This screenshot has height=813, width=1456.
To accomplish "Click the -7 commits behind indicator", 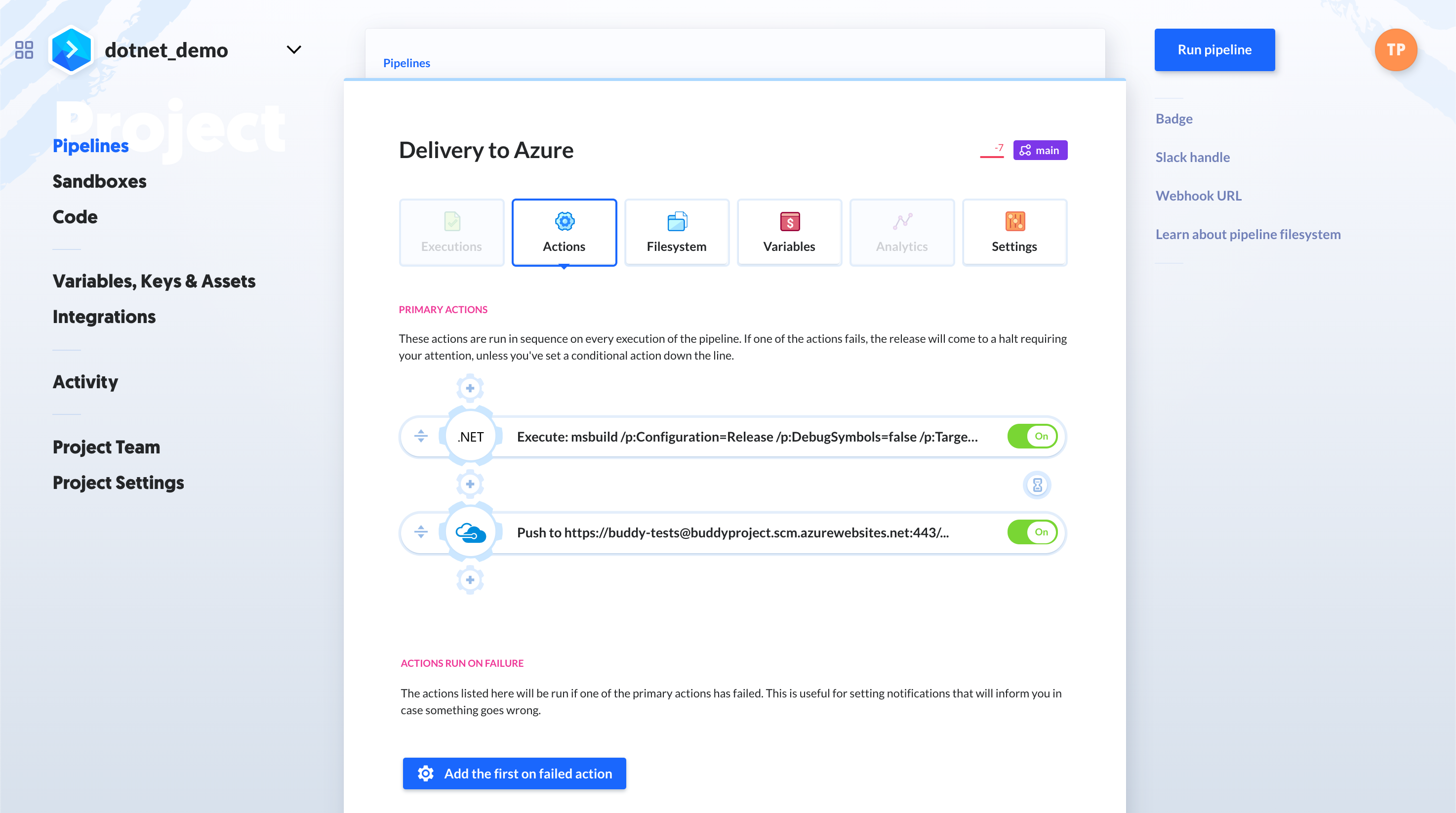I will coord(992,150).
